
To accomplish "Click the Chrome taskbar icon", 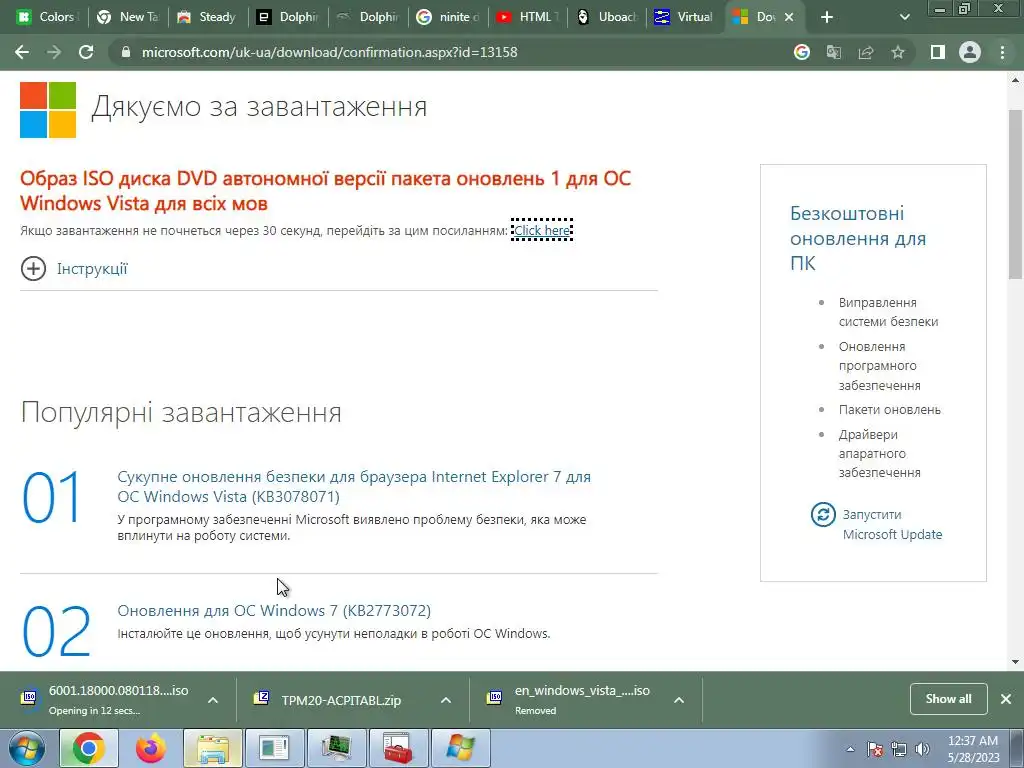I will pos(89,748).
